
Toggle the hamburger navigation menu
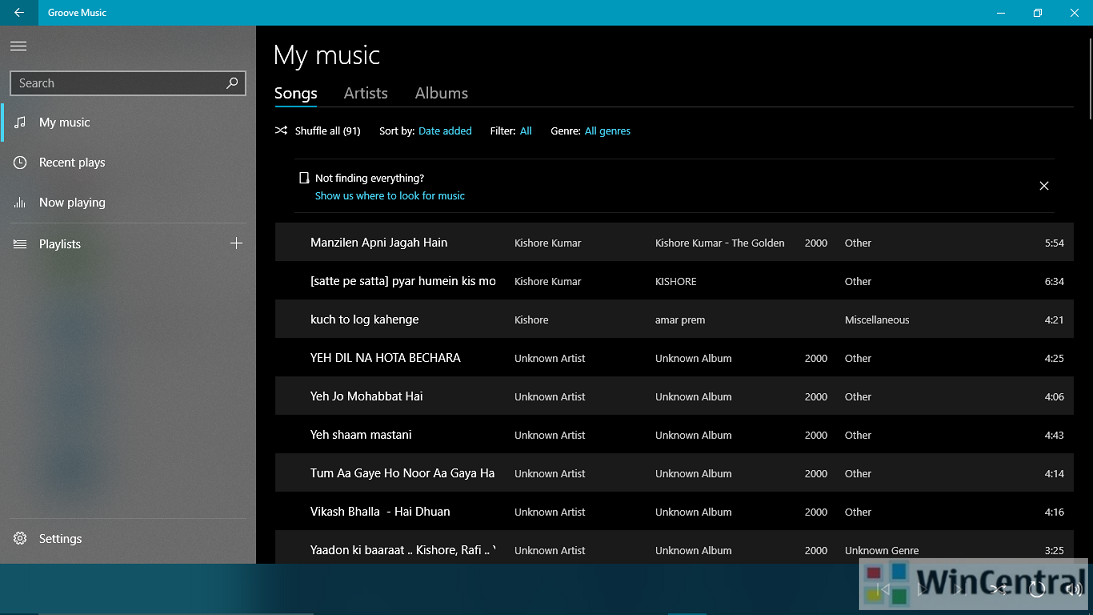click(19, 46)
